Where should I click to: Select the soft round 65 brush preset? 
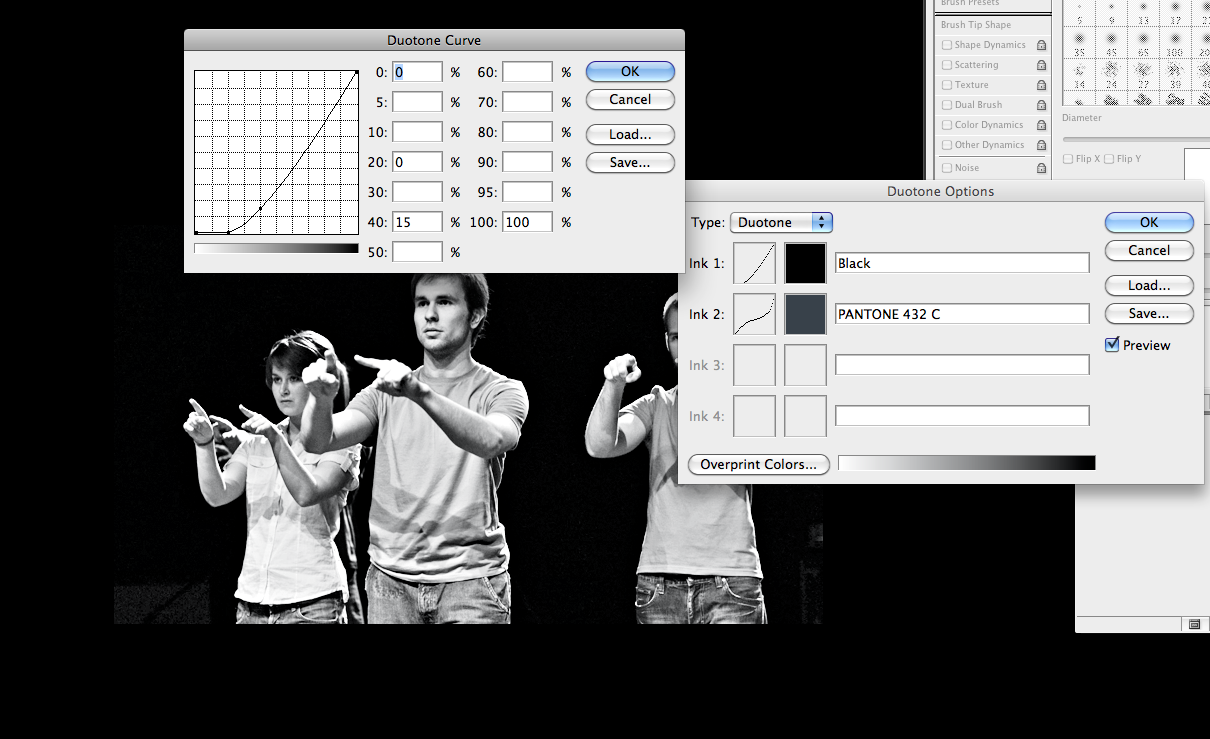(1143, 42)
